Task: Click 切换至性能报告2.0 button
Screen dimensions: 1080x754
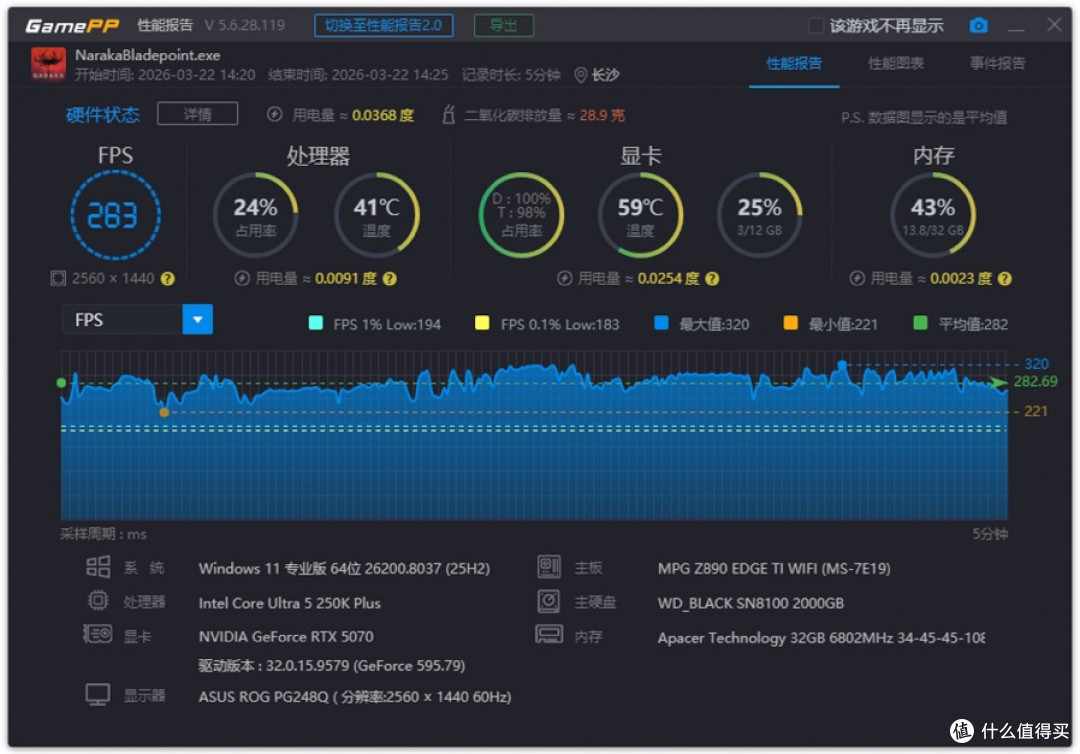Action: [x=384, y=25]
